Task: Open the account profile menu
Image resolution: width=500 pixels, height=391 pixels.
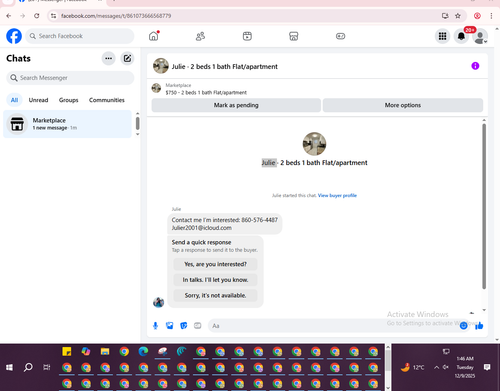Action: pyautogui.click(x=480, y=37)
